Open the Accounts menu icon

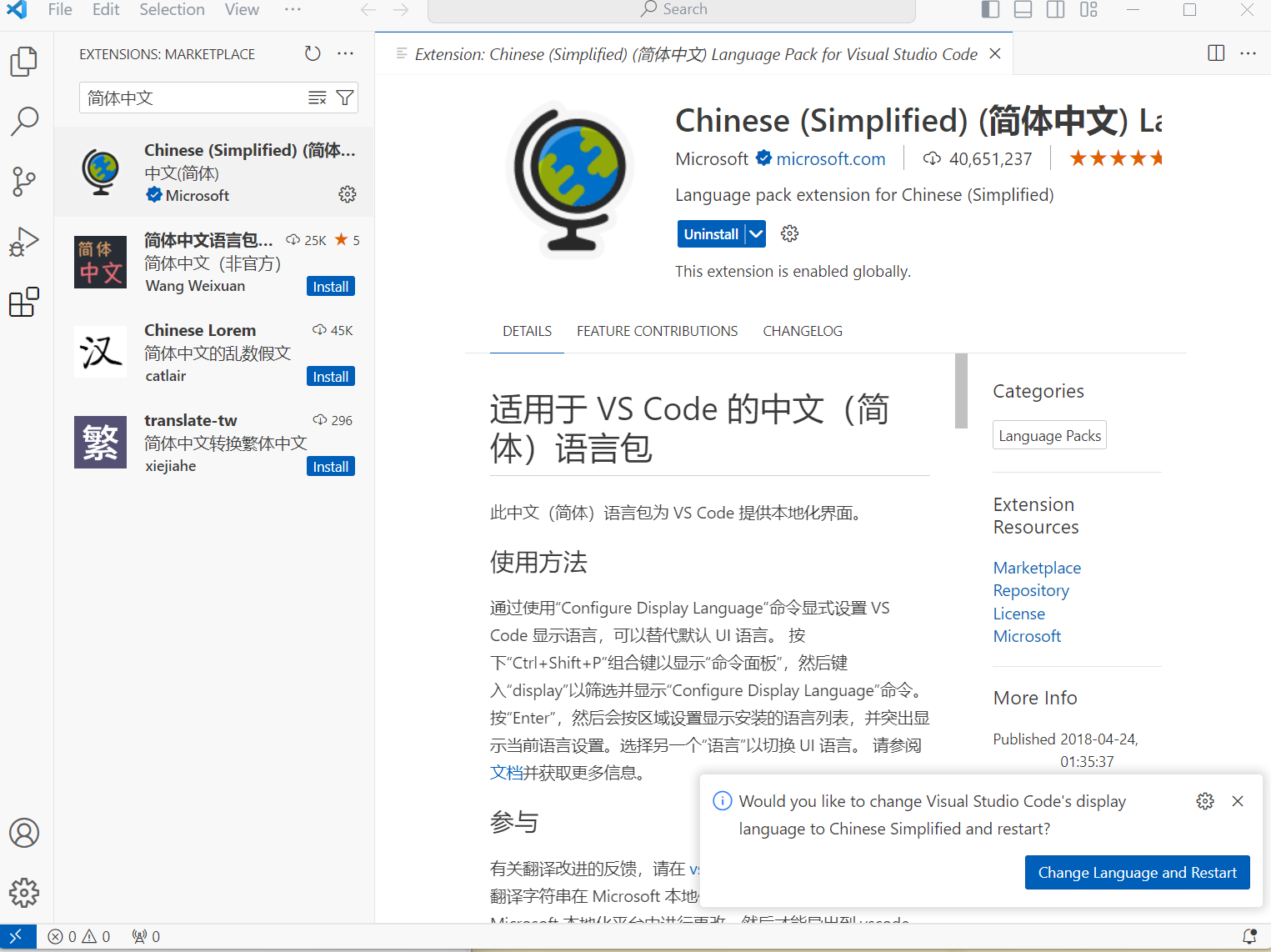pyautogui.click(x=23, y=833)
